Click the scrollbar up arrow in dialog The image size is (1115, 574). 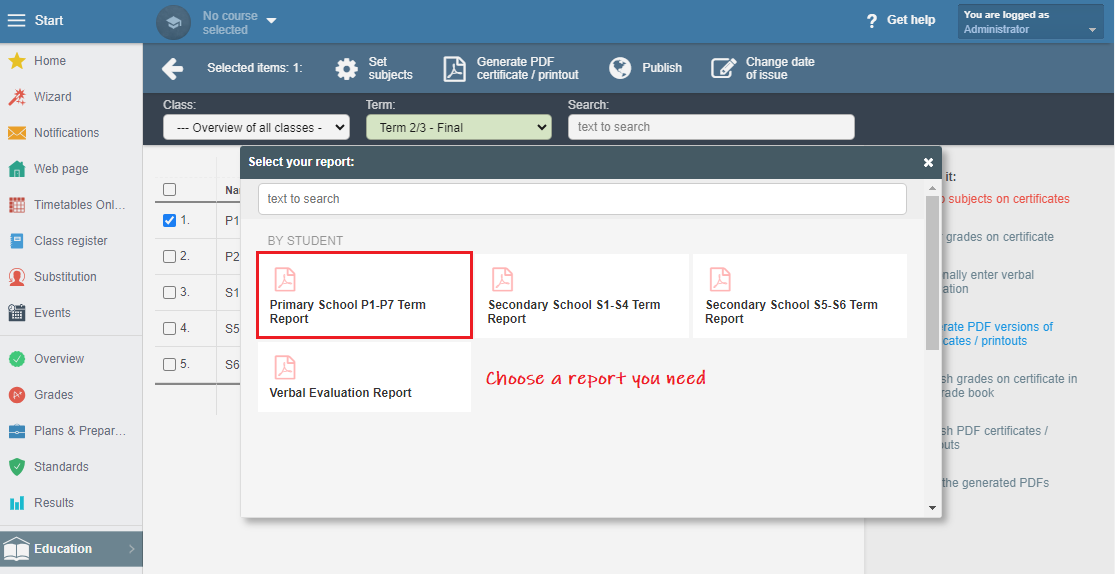pyautogui.click(x=932, y=188)
